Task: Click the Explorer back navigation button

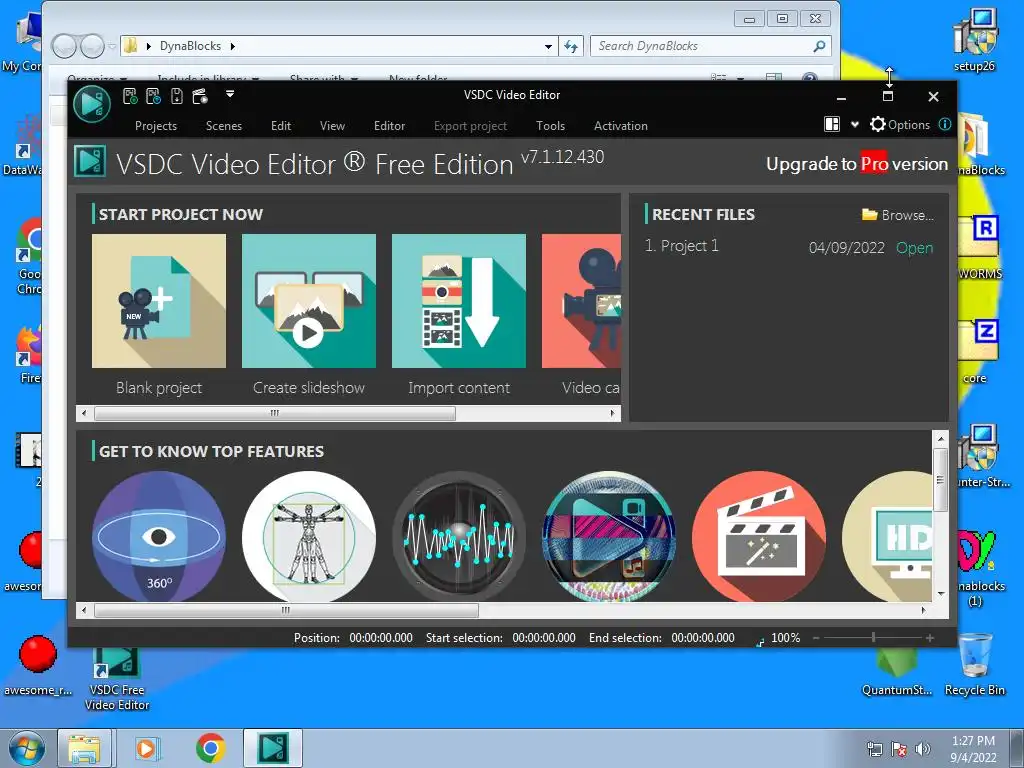Action: 65,46
